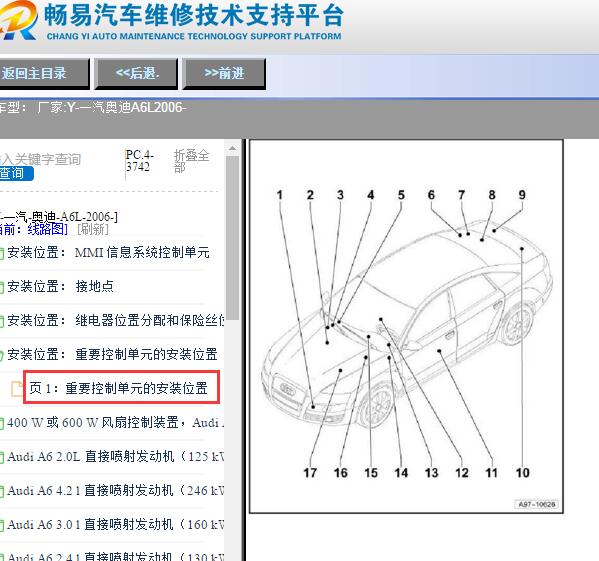This screenshot has height=561, width=599.
Task: Select 页 1: 重要控制单元的安装位置 page
Action: click(118, 388)
